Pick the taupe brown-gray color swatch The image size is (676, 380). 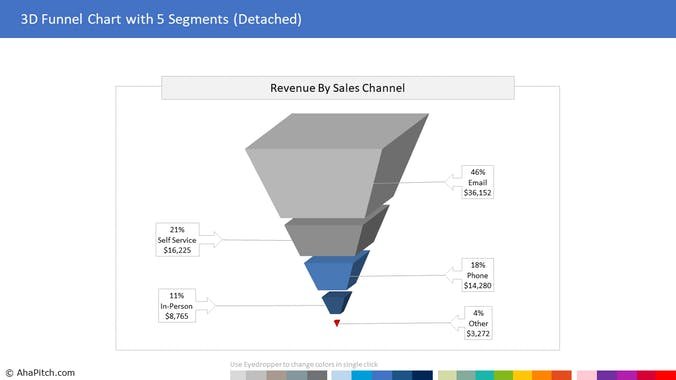point(277,375)
